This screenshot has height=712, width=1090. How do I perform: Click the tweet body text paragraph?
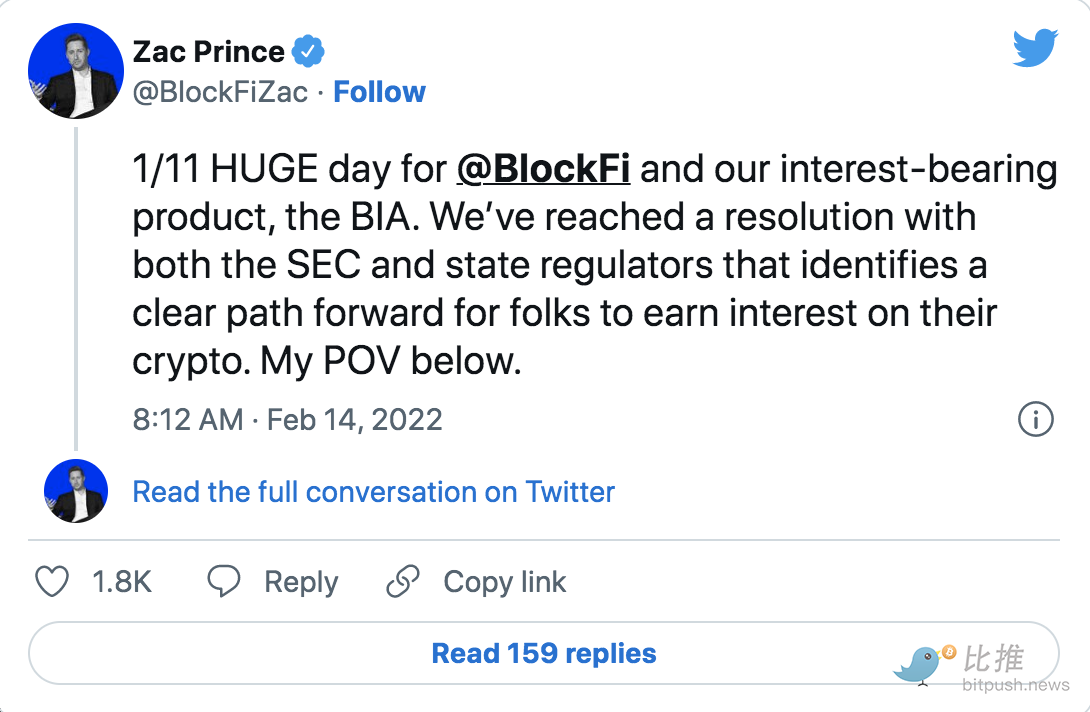tap(595, 265)
